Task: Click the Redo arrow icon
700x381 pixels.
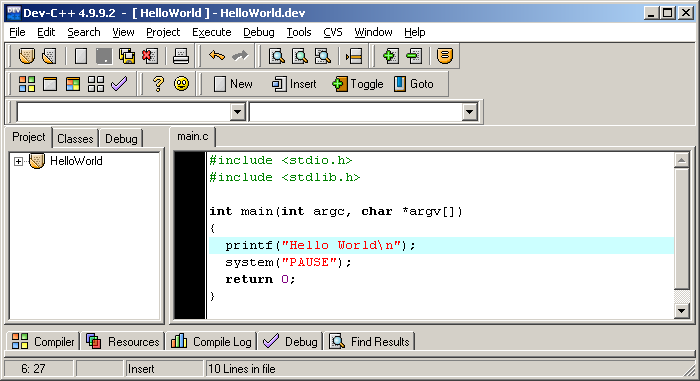Action: tap(240, 56)
